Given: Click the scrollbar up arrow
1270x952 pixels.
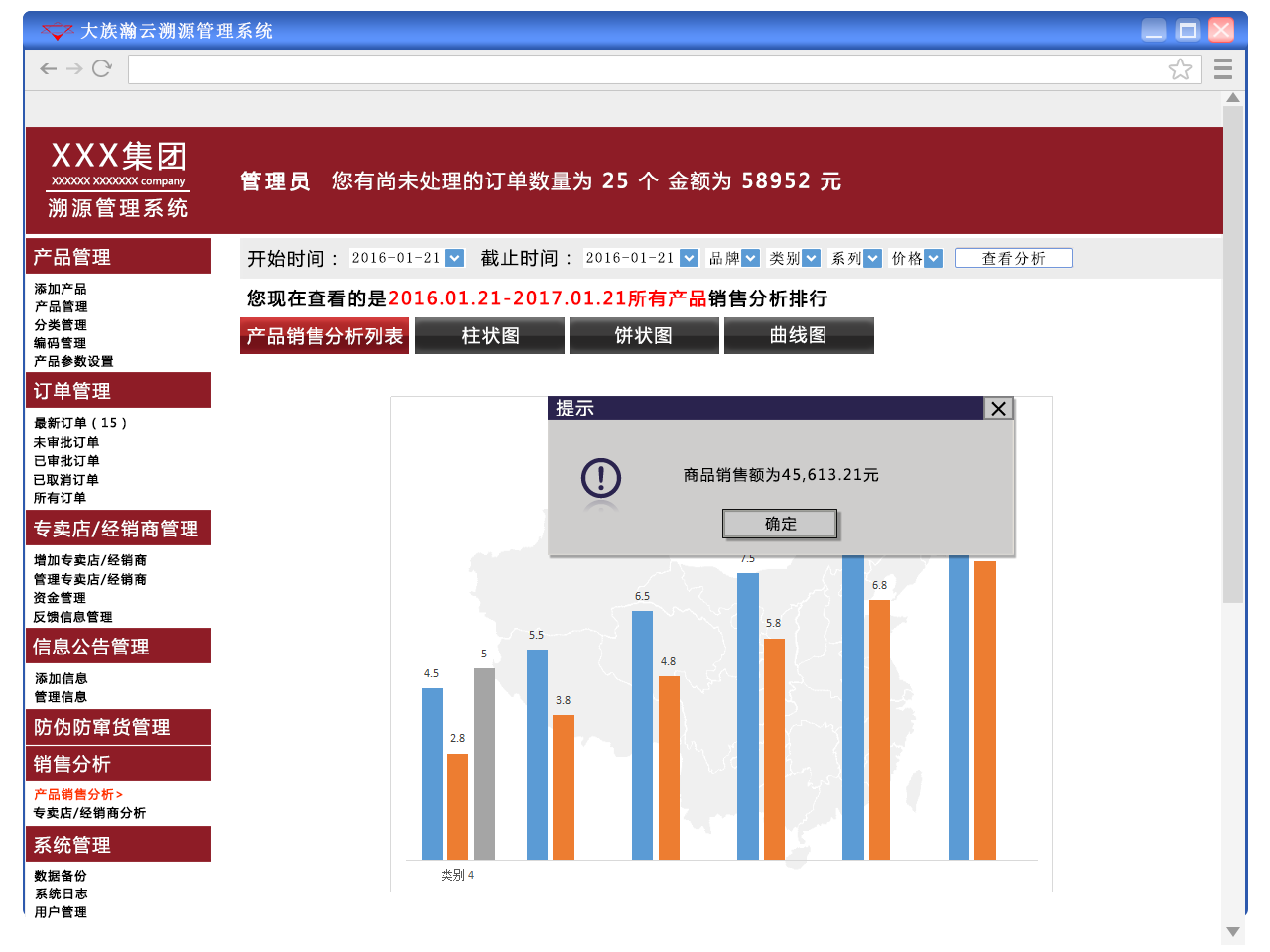Looking at the screenshot, I should [x=1233, y=98].
